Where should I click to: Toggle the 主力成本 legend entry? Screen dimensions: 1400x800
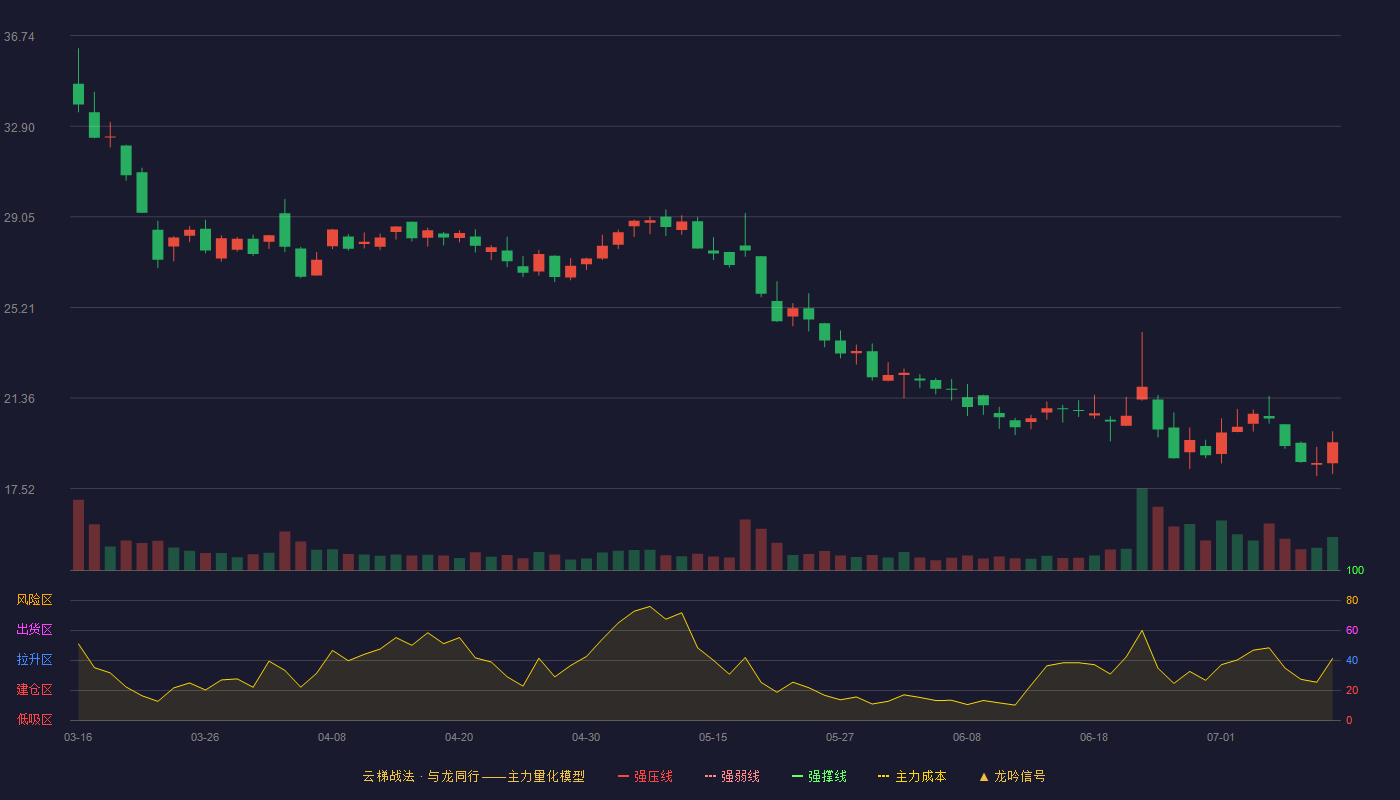pyautogui.click(x=912, y=776)
